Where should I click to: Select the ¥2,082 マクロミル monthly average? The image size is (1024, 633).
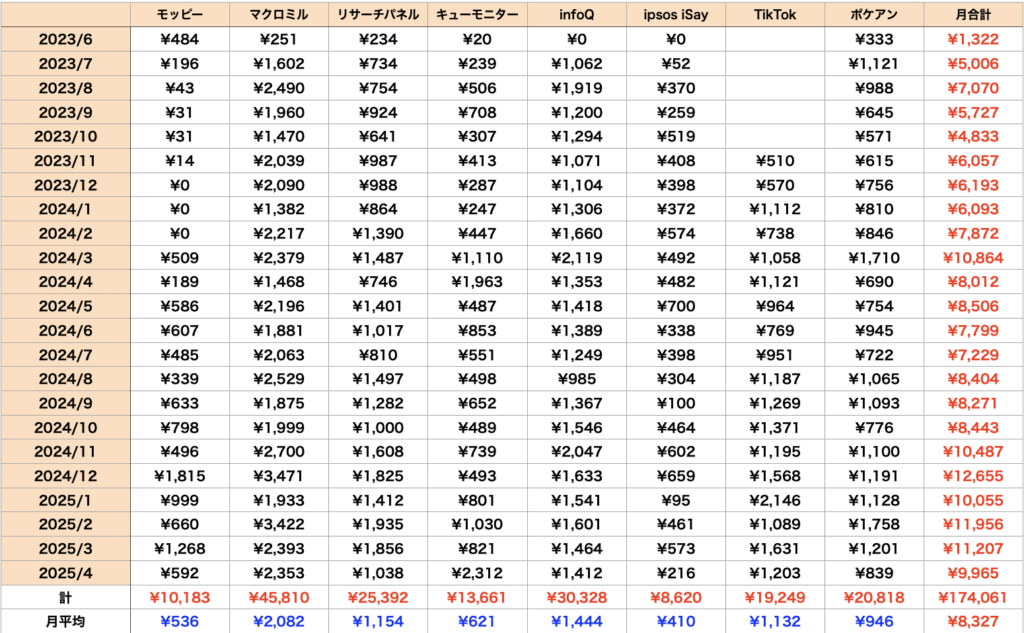point(279,622)
